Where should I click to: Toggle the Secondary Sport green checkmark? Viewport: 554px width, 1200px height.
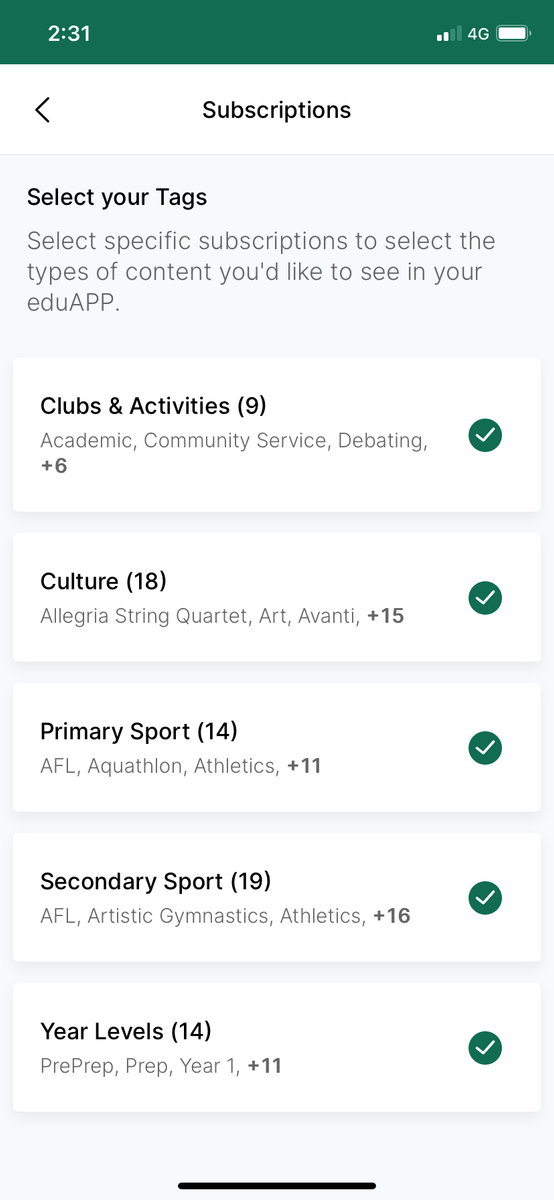click(x=485, y=897)
